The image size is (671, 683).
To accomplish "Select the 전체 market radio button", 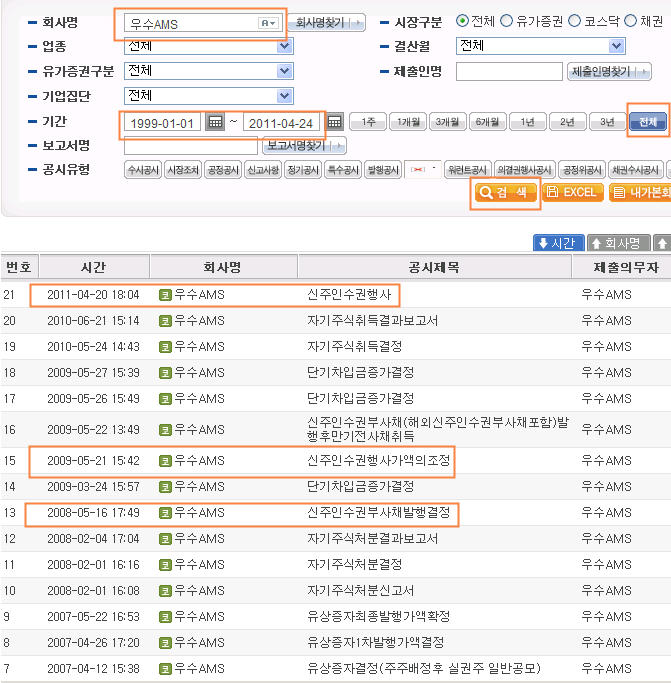I will pyautogui.click(x=462, y=20).
